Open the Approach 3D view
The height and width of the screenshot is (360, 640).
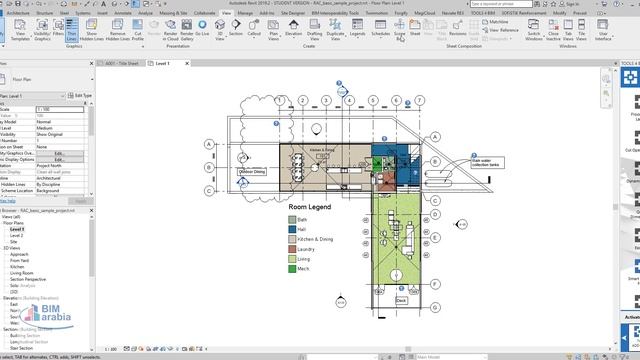click(x=19, y=254)
